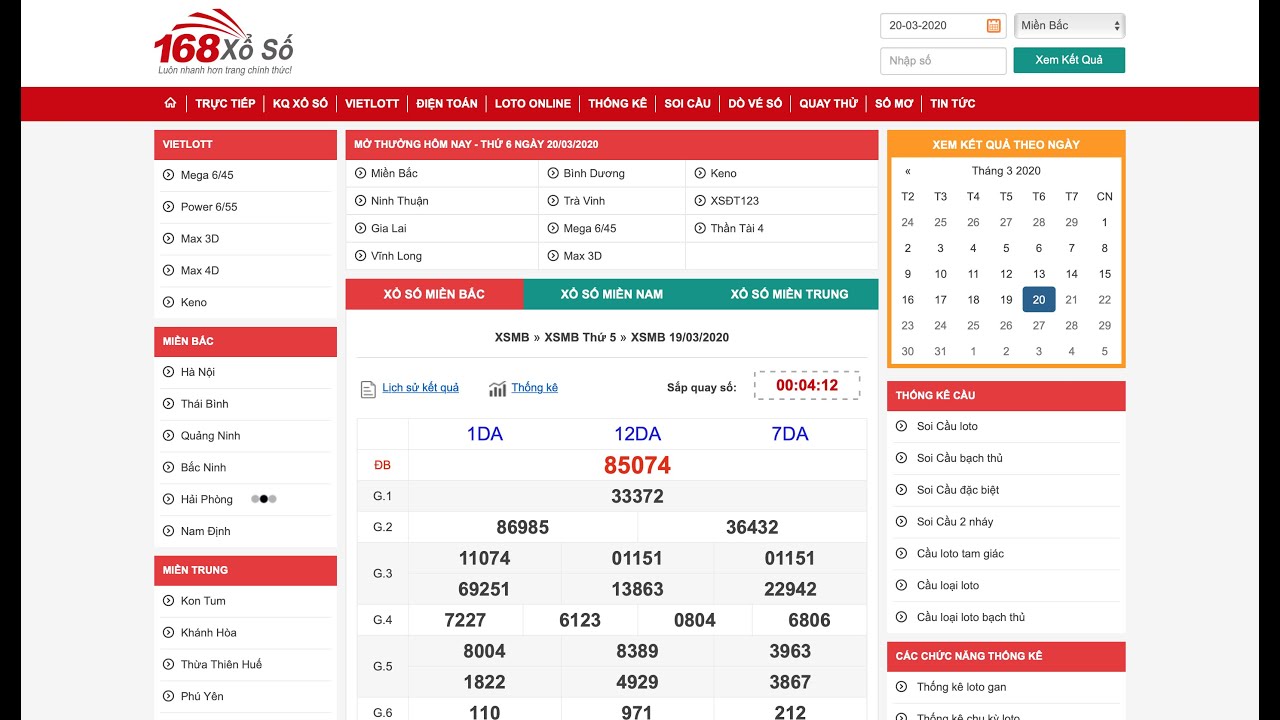Click the arrow icon next to Power 6/55
This screenshot has width=1280, height=720.
click(x=168, y=207)
